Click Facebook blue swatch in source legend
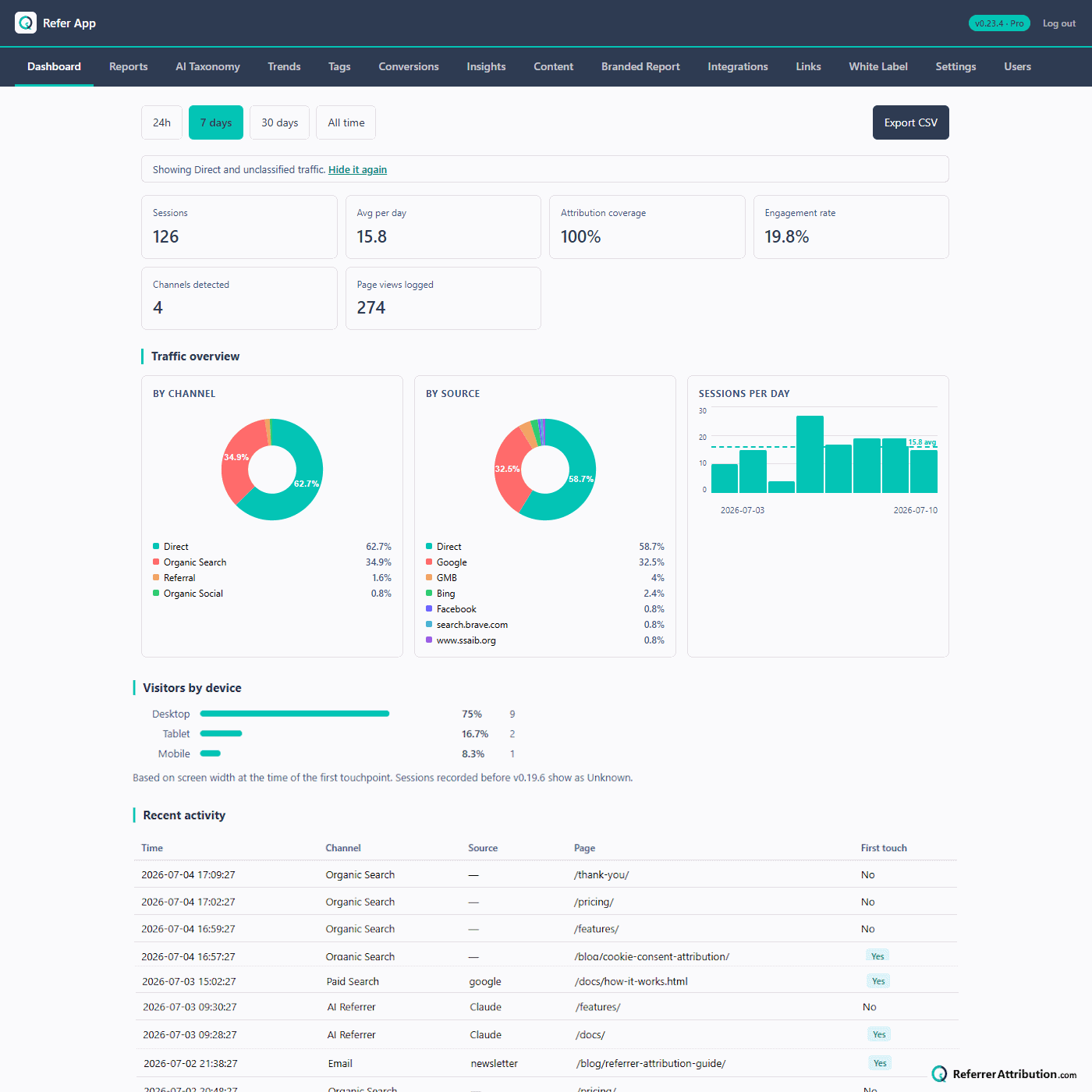1092x1092 pixels. [x=429, y=608]
